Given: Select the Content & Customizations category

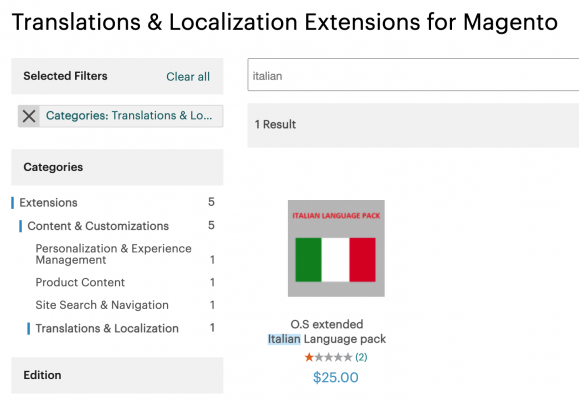Looking at the screenshot, I should click(98, 226).
